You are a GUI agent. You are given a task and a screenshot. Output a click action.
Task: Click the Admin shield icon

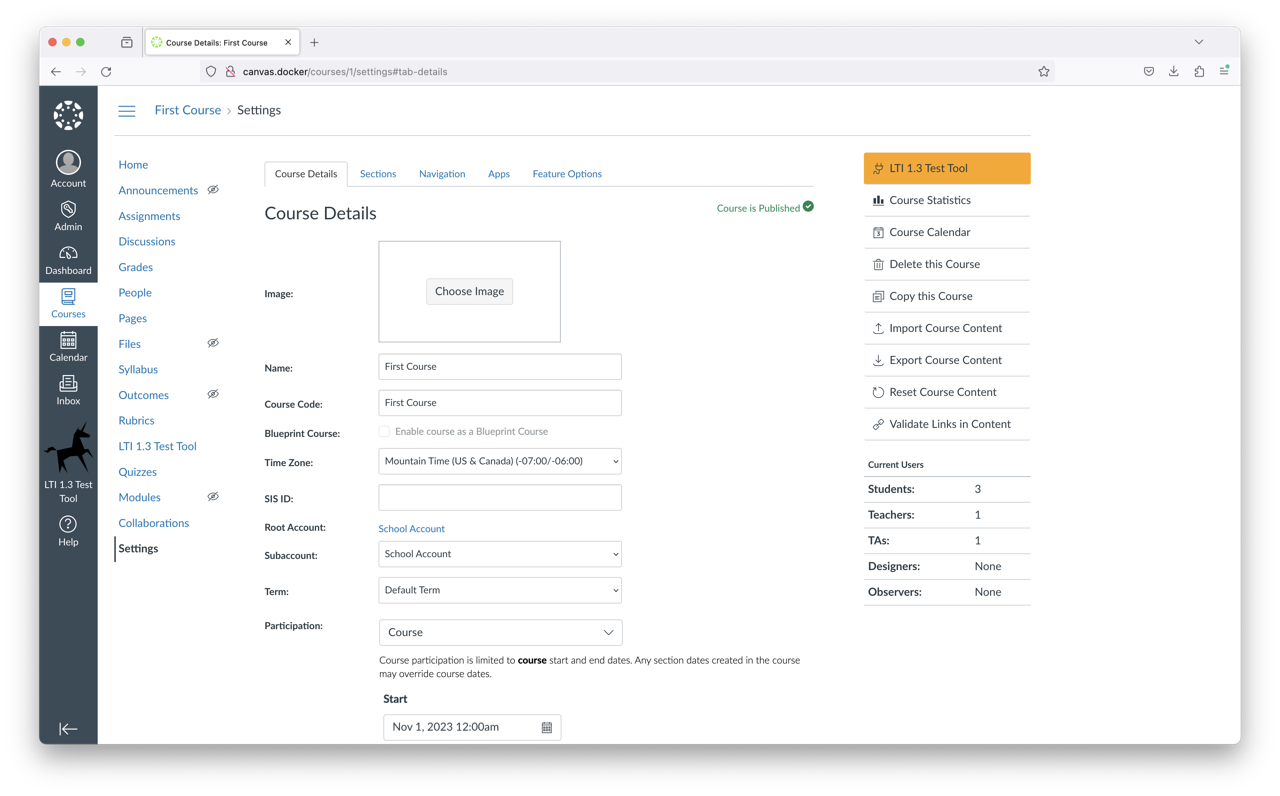click(68, 210)
